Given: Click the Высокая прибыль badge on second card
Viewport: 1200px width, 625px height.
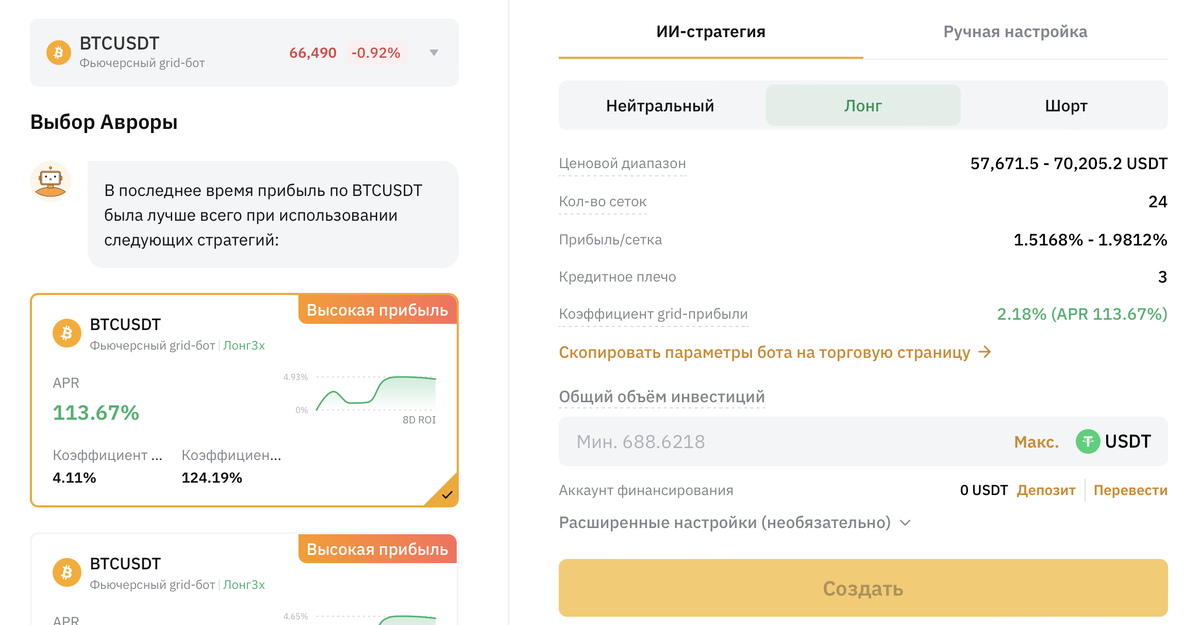Looking at the screenshot, I should pos(377,549).
